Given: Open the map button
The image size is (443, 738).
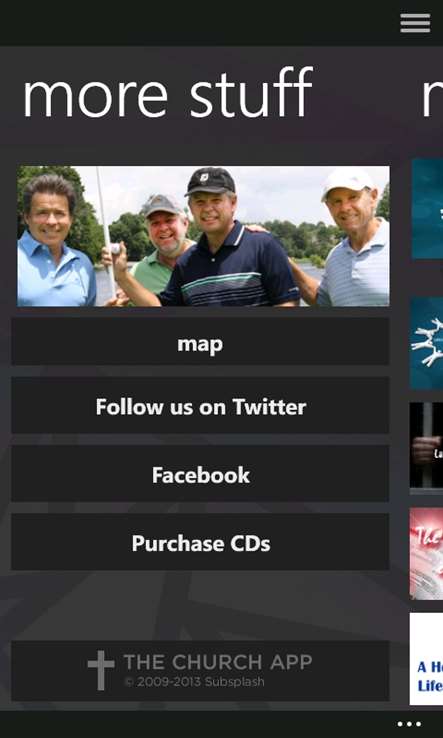Looking at the screenshot, I should click(x=200, y=341).
